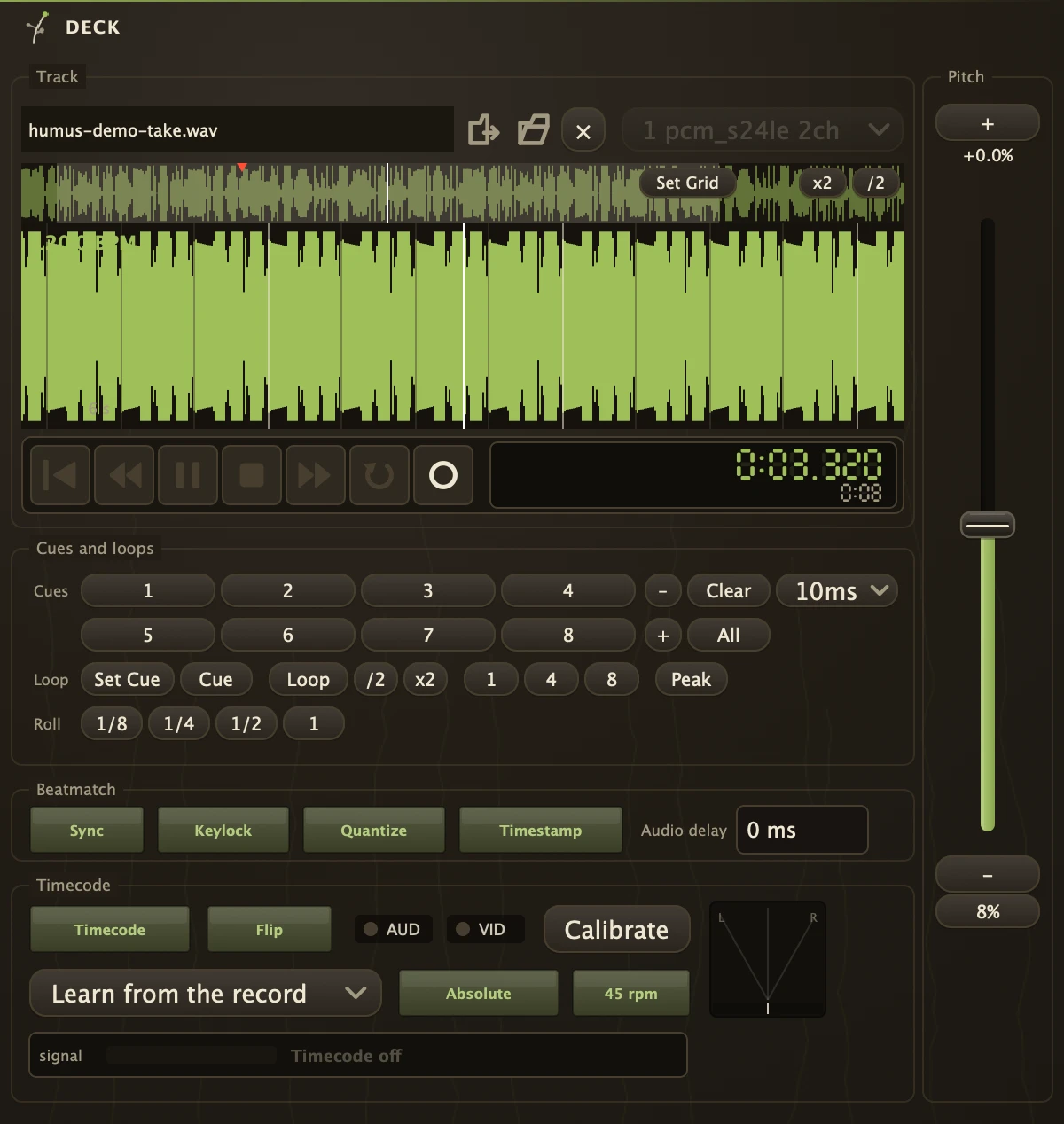Click the export track icon
1064x1124 pixels.
483,130
